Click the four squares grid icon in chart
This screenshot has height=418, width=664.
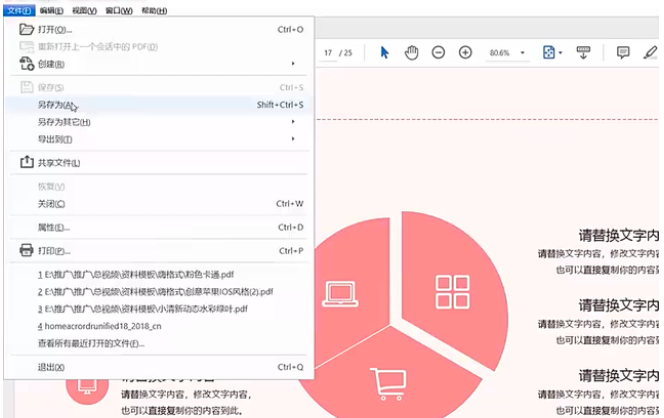coord(453,292)
